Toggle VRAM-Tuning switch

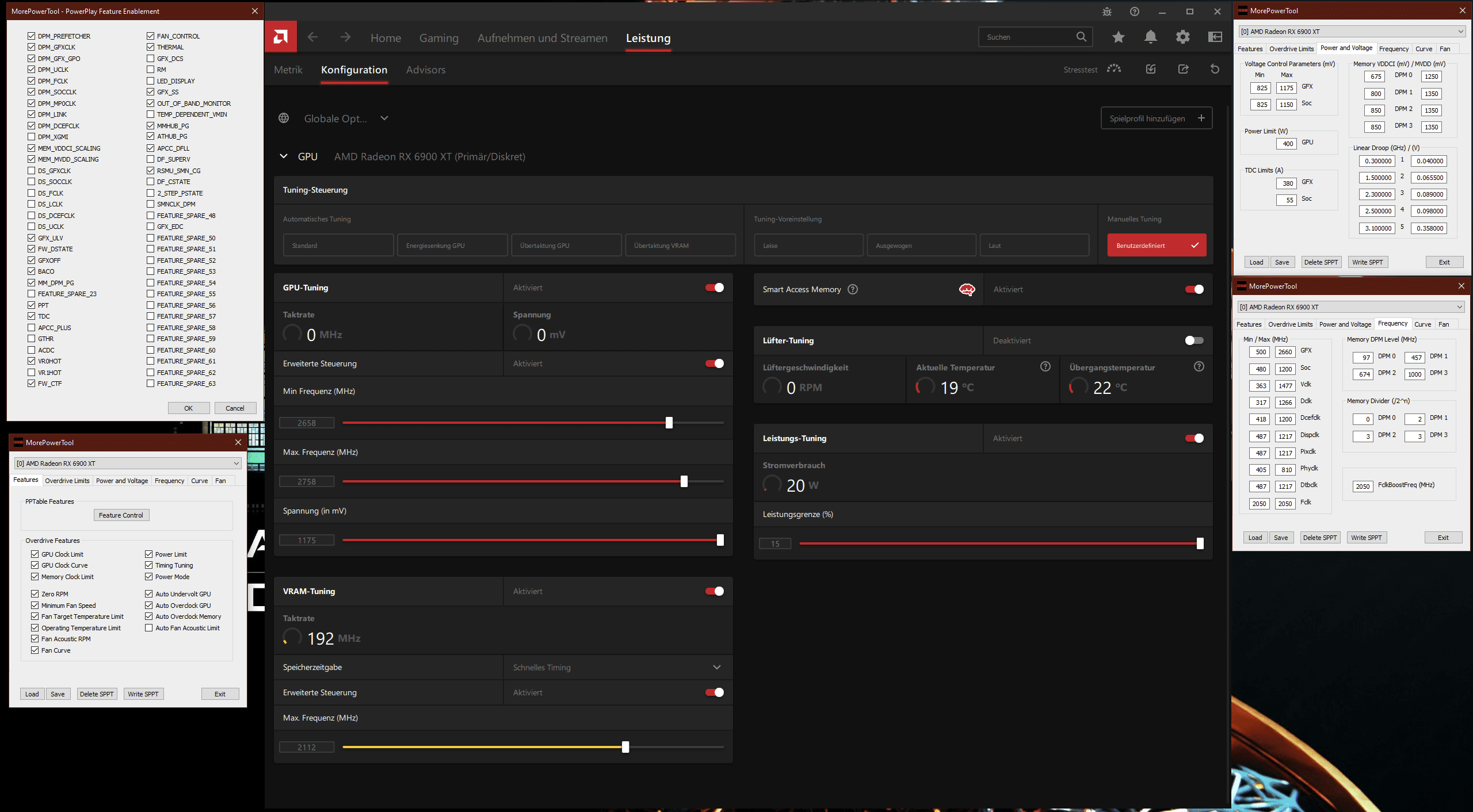tap(715, 591)
